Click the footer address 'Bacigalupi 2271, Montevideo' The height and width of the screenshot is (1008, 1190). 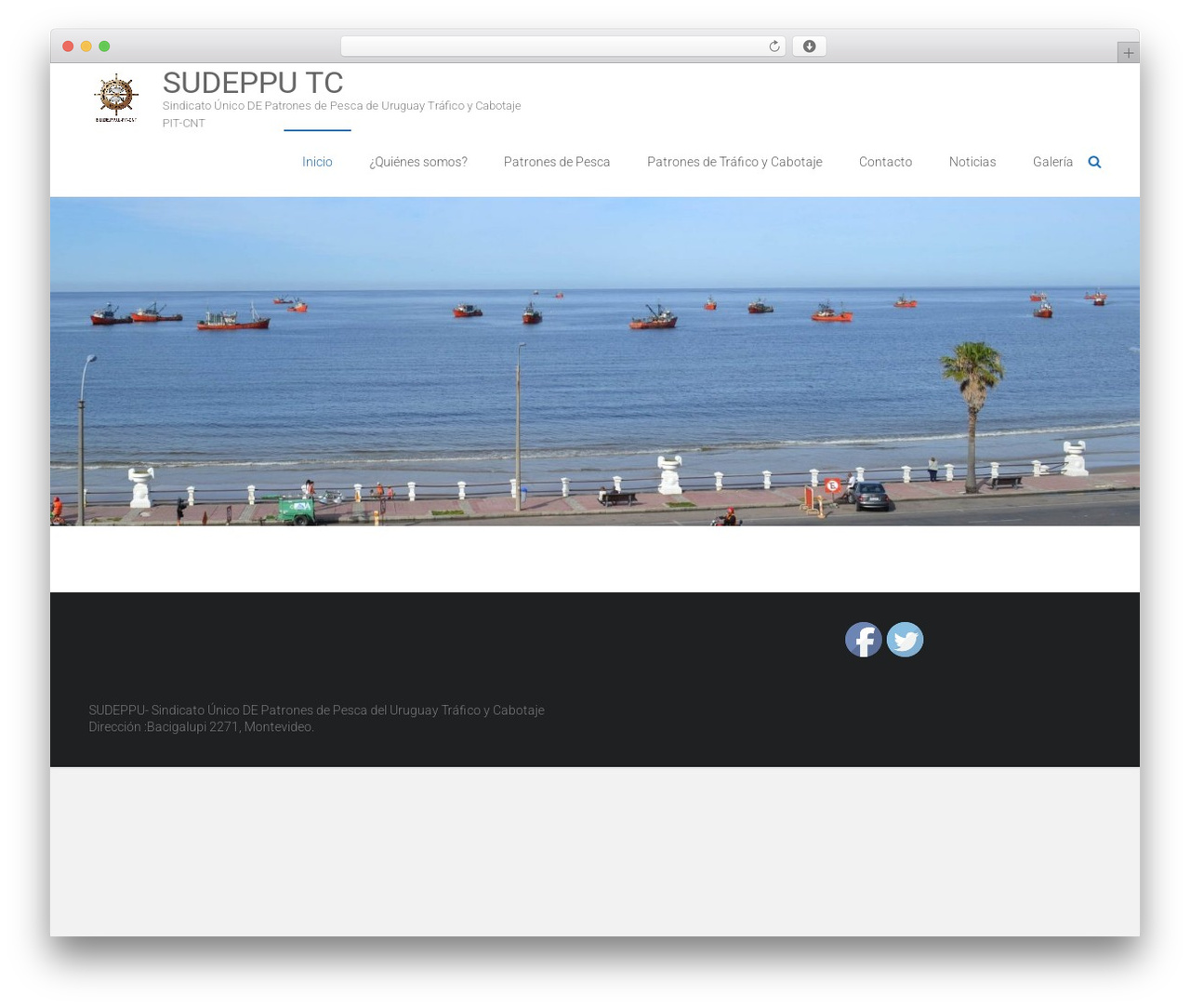tap(231, 727)
